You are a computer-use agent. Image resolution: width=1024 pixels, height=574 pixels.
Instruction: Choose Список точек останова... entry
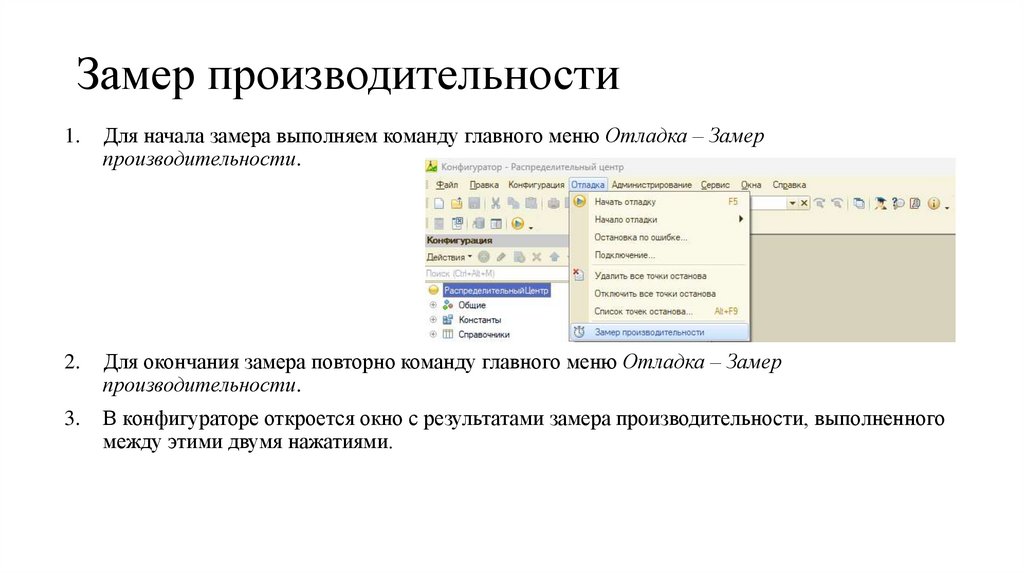[x=660, y=311]
